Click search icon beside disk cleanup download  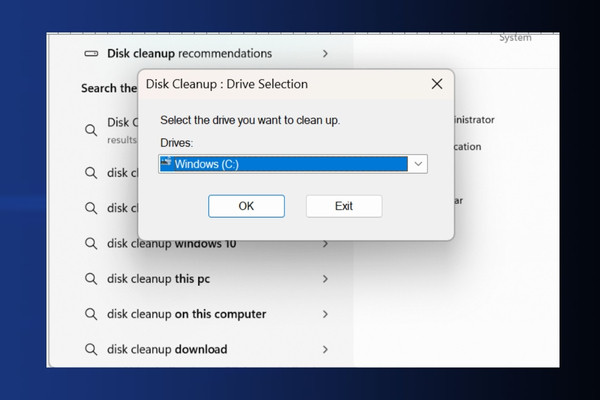[91, 349]
